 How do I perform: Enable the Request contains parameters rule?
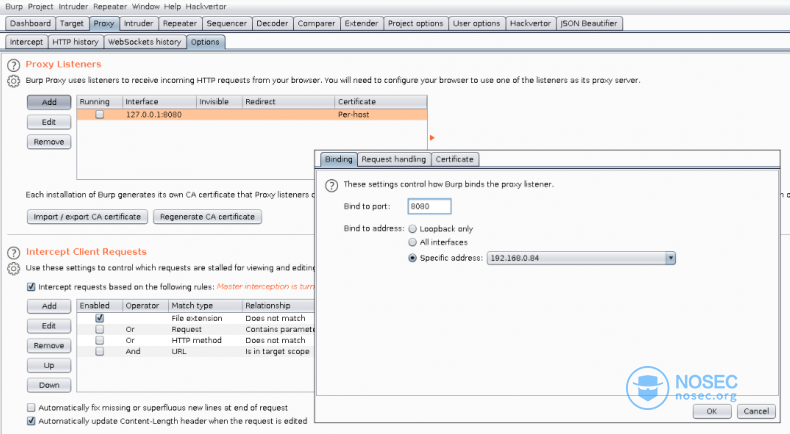[100, 329]
